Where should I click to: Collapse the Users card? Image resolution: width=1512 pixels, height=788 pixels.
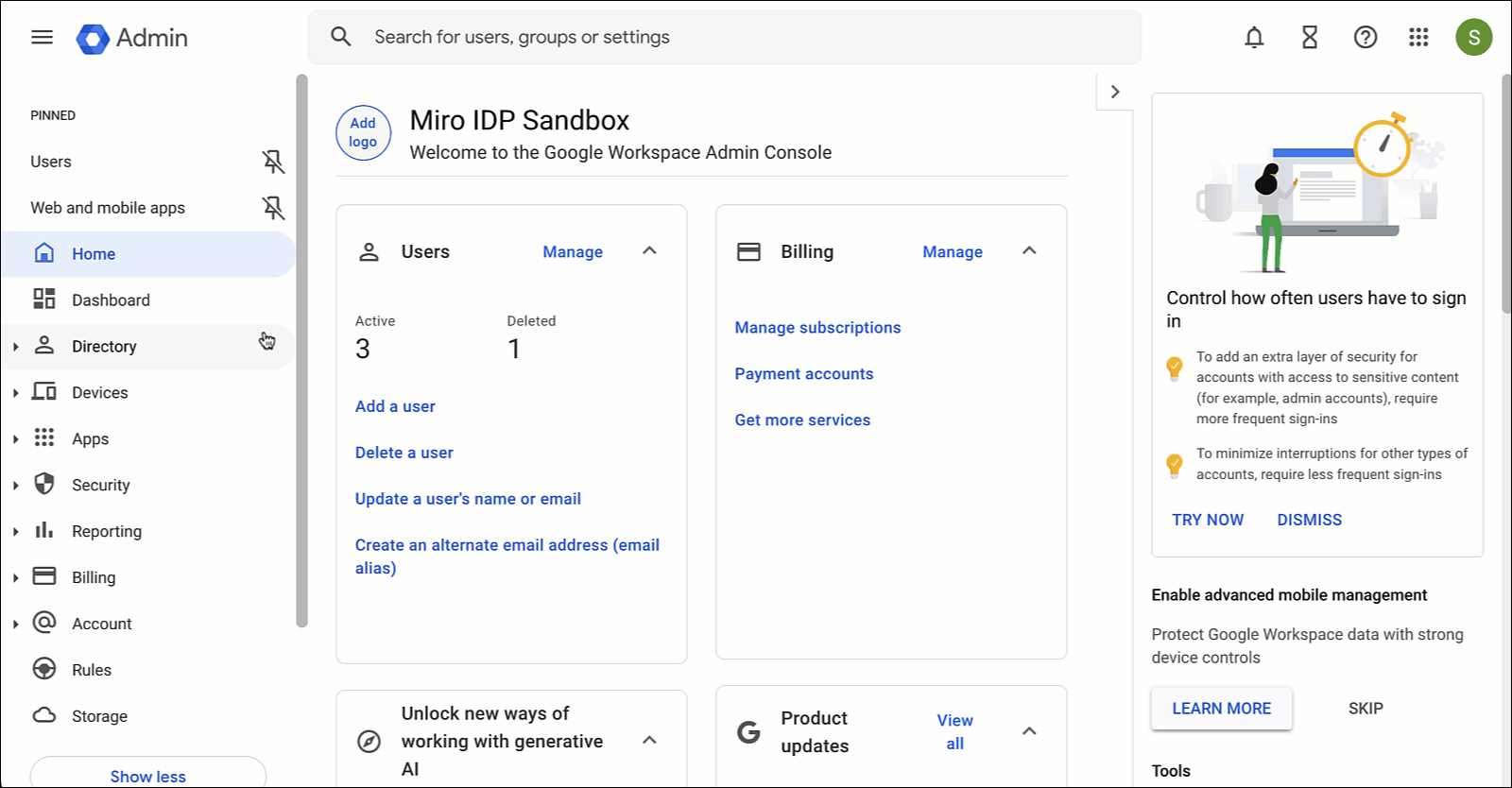(x=649, y=250)
